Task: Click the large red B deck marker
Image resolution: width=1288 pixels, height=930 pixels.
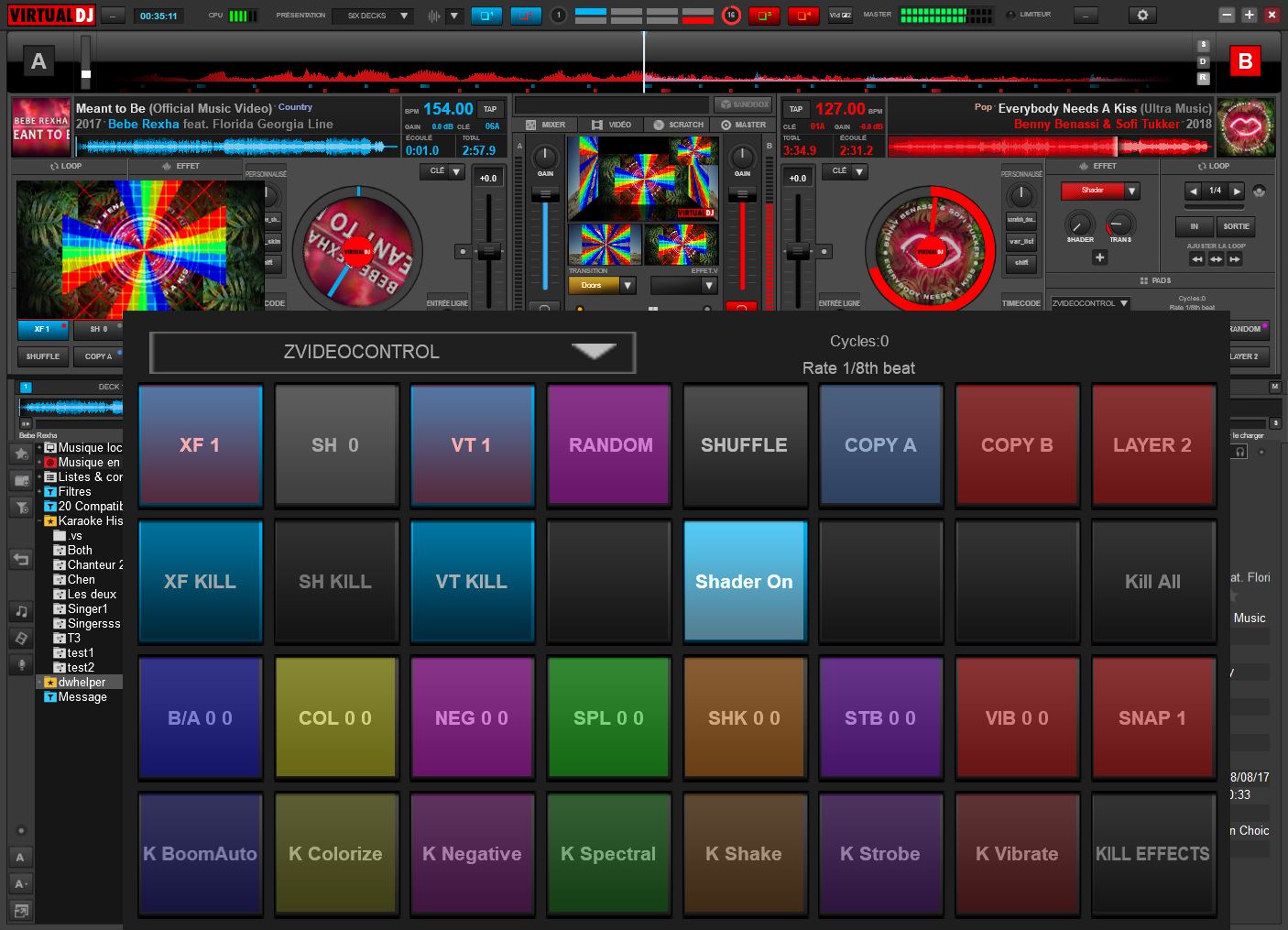Action: (x=1245, y=61)
